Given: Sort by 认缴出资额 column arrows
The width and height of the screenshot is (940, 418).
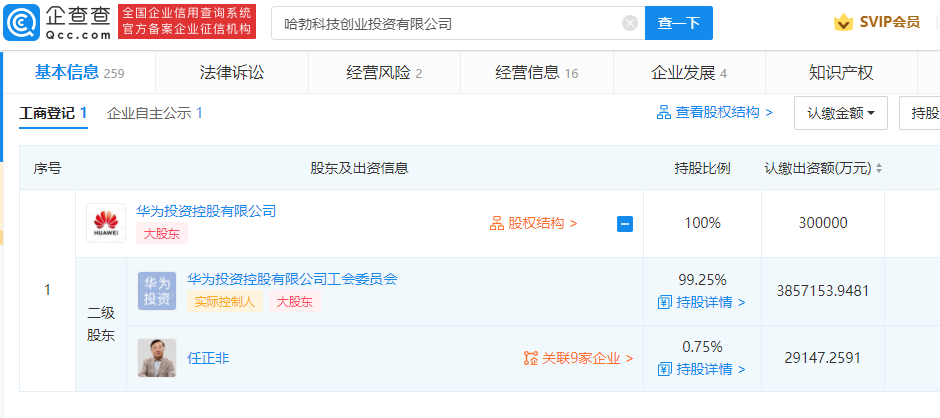Looking at the screenshot, I should [x=879, y=169].
